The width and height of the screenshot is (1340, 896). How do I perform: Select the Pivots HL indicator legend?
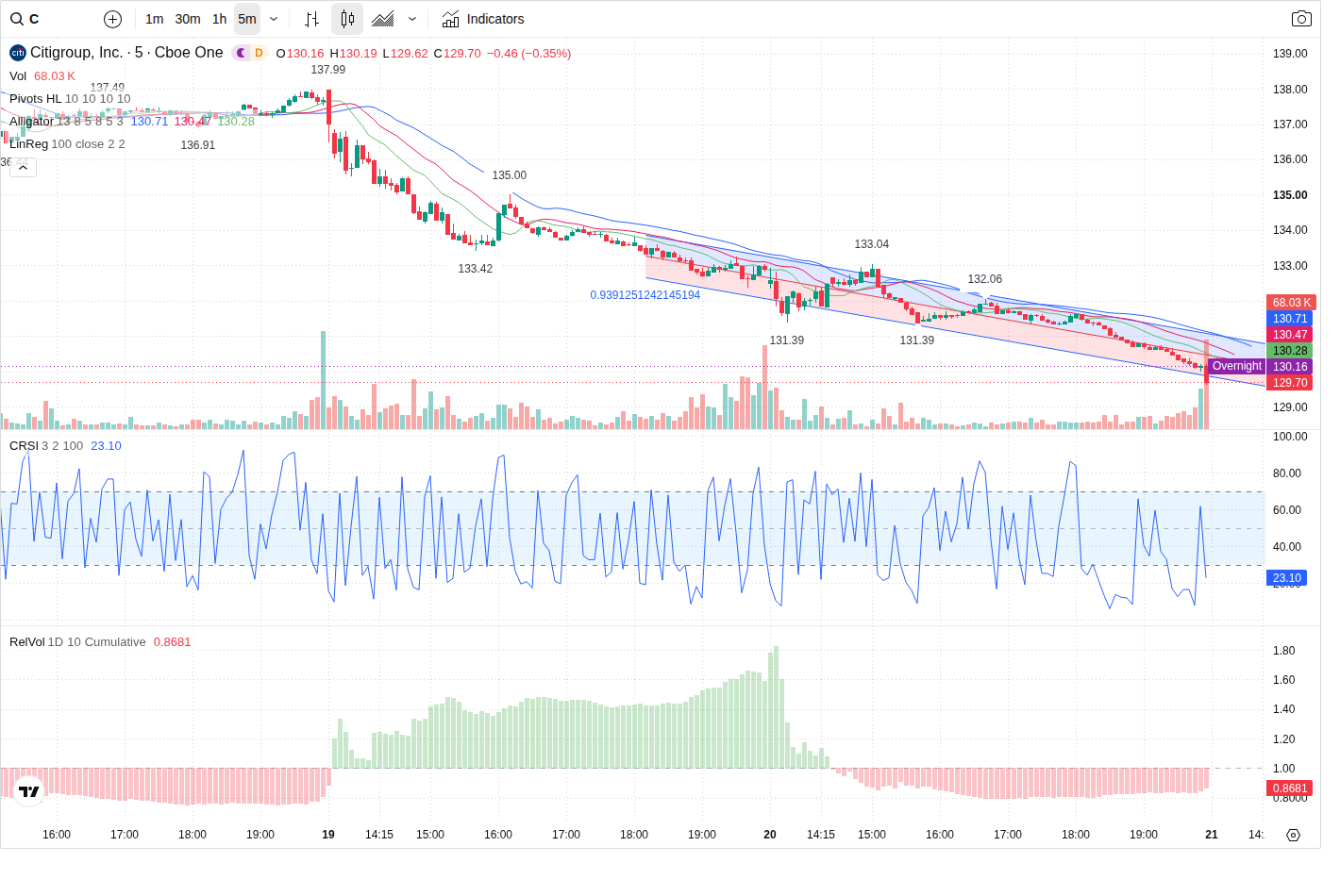click(70, 99)
